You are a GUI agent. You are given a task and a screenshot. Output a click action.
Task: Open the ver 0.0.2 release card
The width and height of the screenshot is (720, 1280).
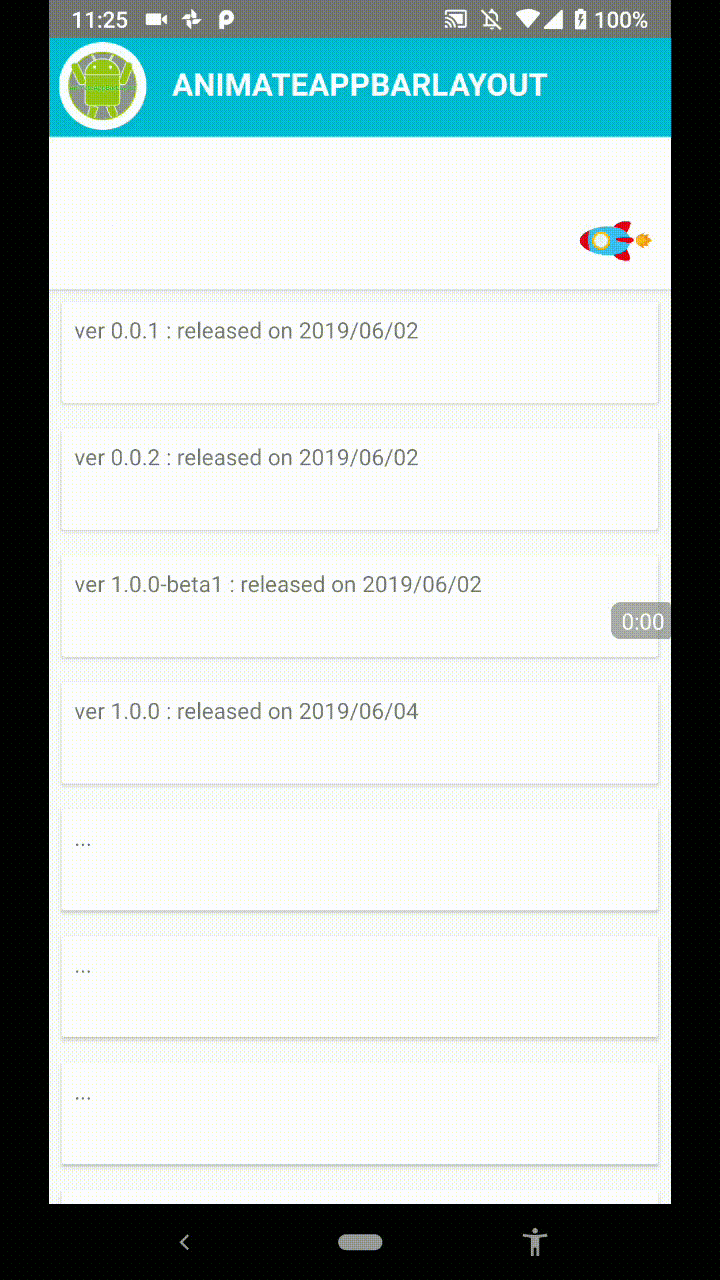pyautogui.click(x=360, y=480)
